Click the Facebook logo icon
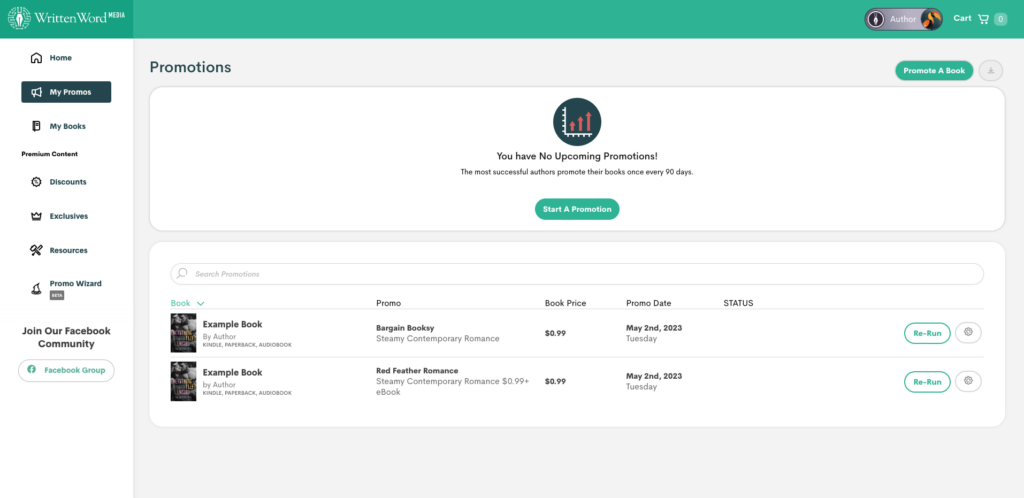The height and width of the screenshot is (498, 1024). pyautogui.click(x=31, y=369)
